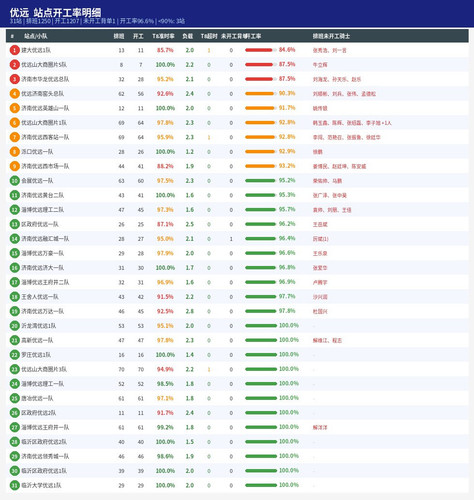Select station name 优选山大商圈片3队
This screenshot has height=500, width=474.
coord(44,369)
